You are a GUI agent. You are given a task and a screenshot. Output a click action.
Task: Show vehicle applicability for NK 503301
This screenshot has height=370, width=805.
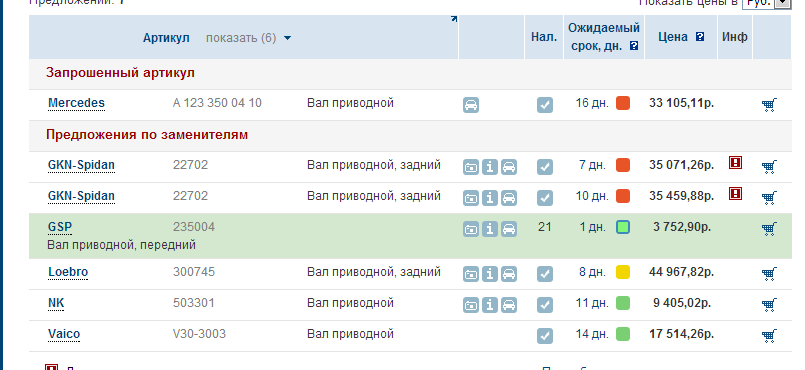click(x=509, y=305)
